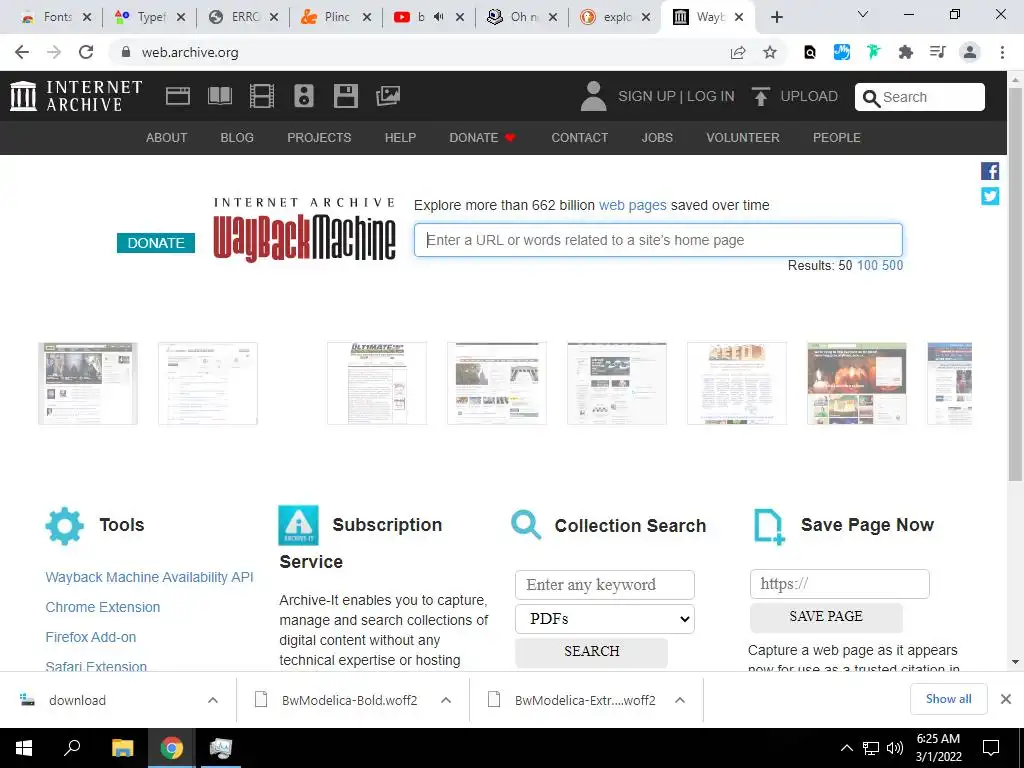Open the CONTACT menu item
The height and width of the screenshot is (768, 1024).
(579, 138)
